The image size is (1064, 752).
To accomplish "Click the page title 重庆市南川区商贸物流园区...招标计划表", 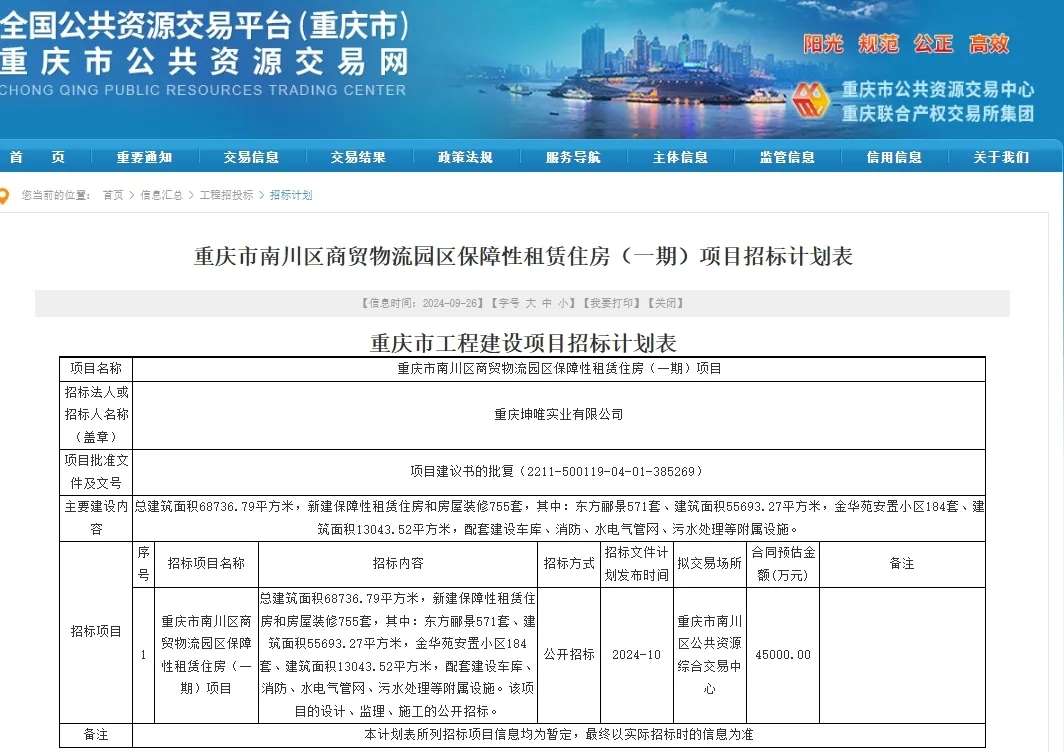I will (x=522, y=257).
